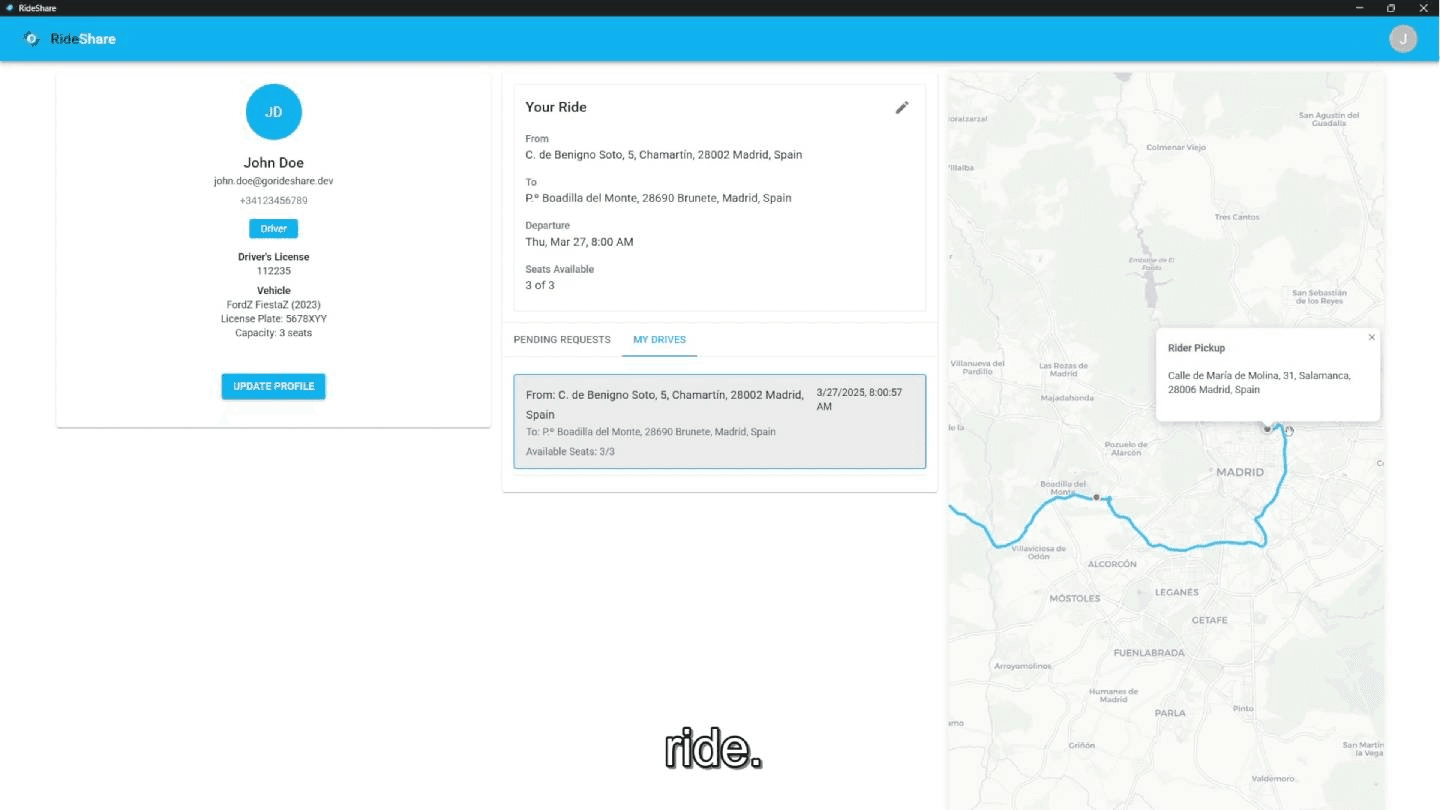This screenshot has width=1440, height=810.
Task: Click the waypoint marker near Boadilla del Monte
Action: click(x=1097, y=496)
